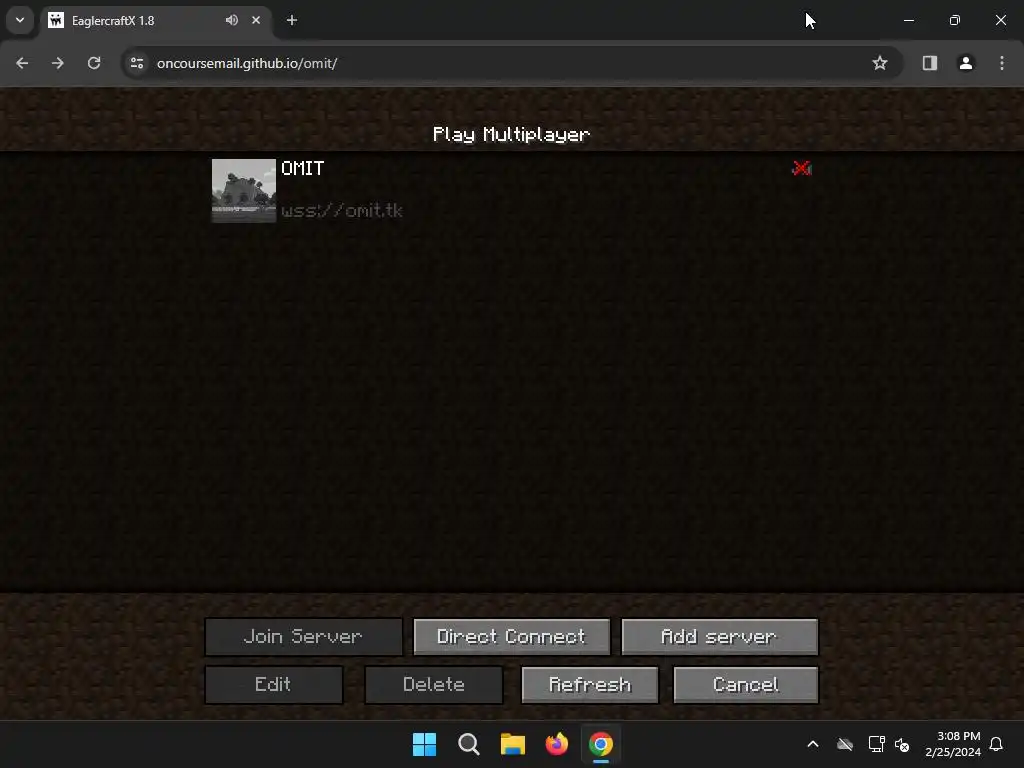
Task: Open the Chrome three-dot menu
Action: pos(1002,63)
